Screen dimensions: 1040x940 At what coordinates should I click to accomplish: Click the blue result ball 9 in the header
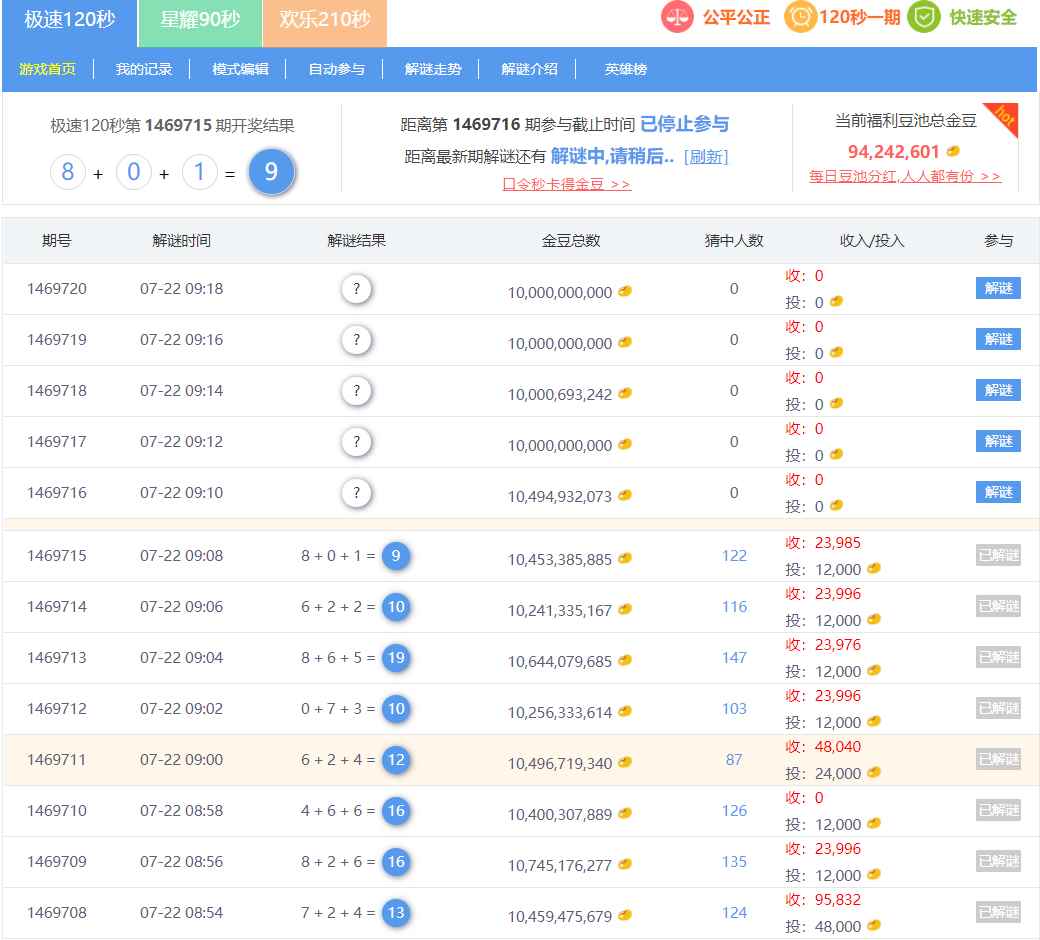[271, 172]
